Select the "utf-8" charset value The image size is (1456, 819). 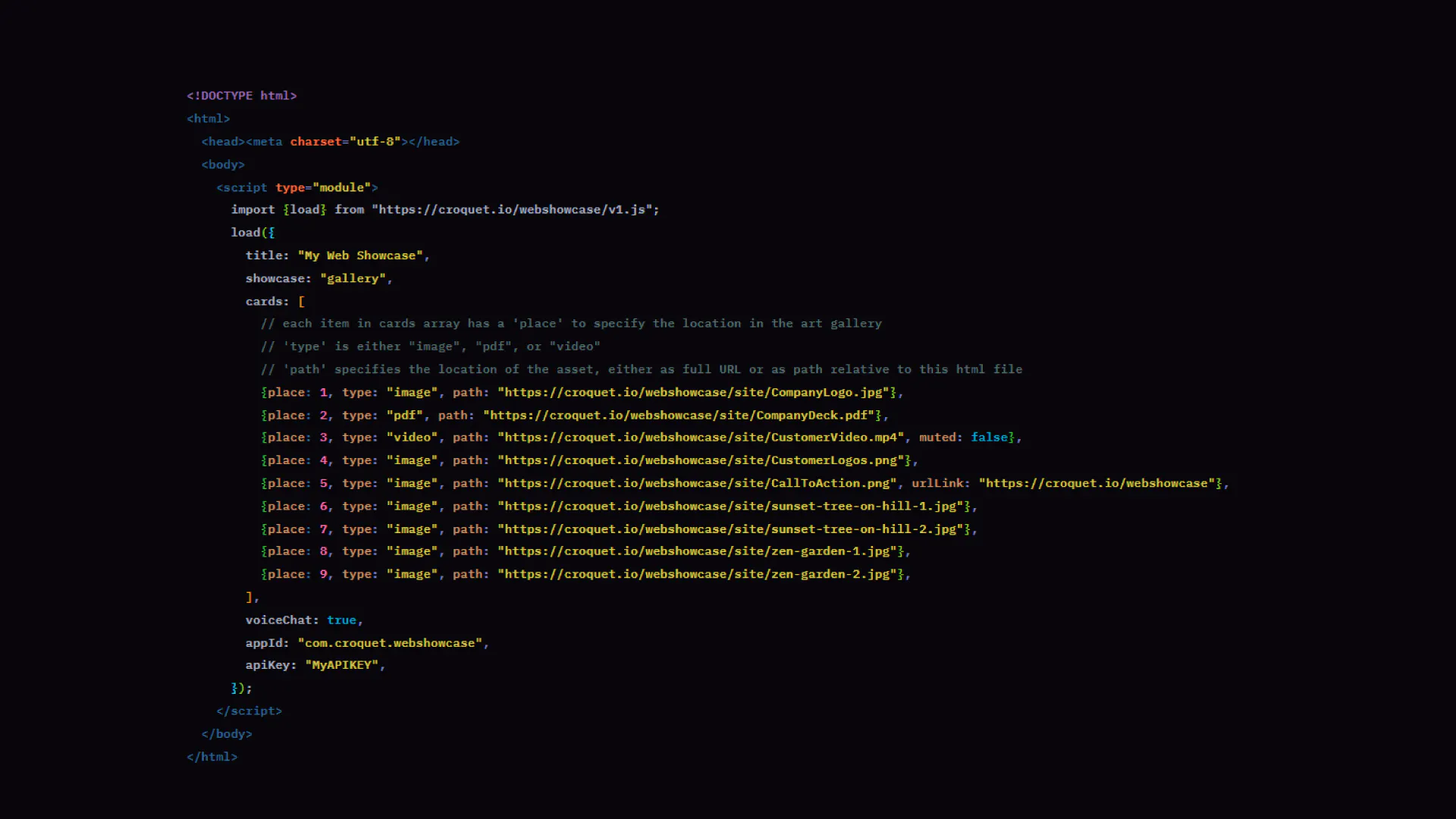tap(375, 142)
